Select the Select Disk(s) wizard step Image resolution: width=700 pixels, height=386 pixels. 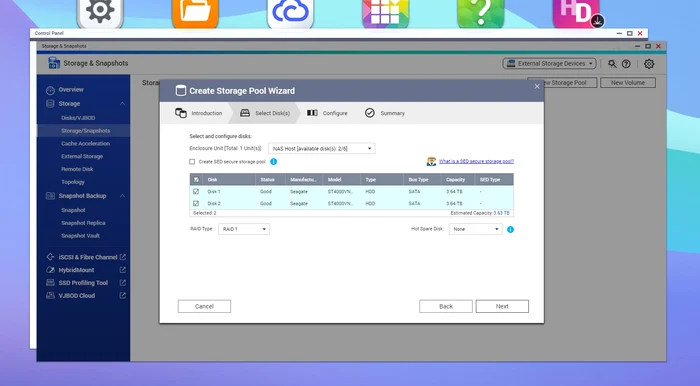click(x=265, y=113)
